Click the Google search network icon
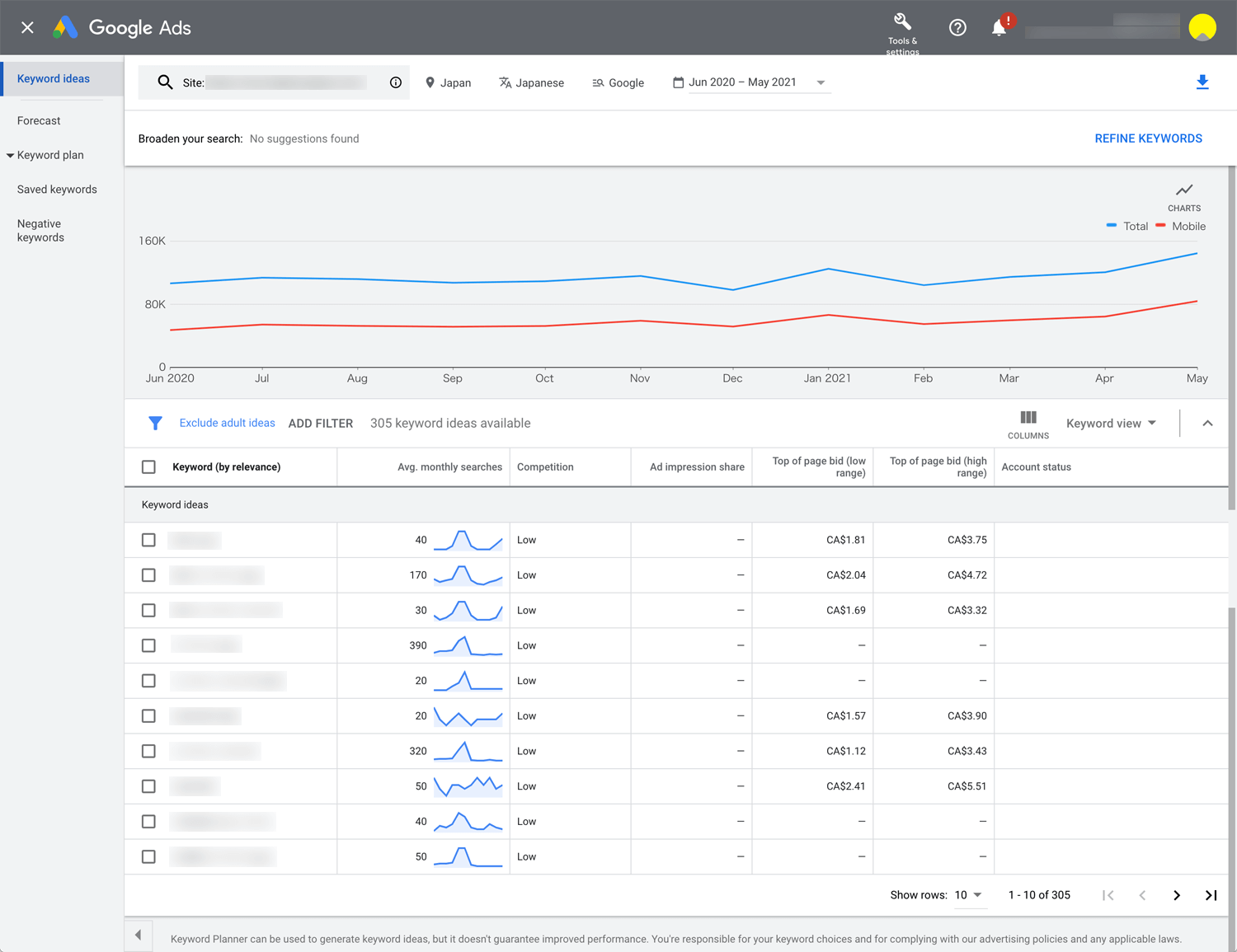Viewport: 1237px width, 952px height. click(x=598, y=82)
